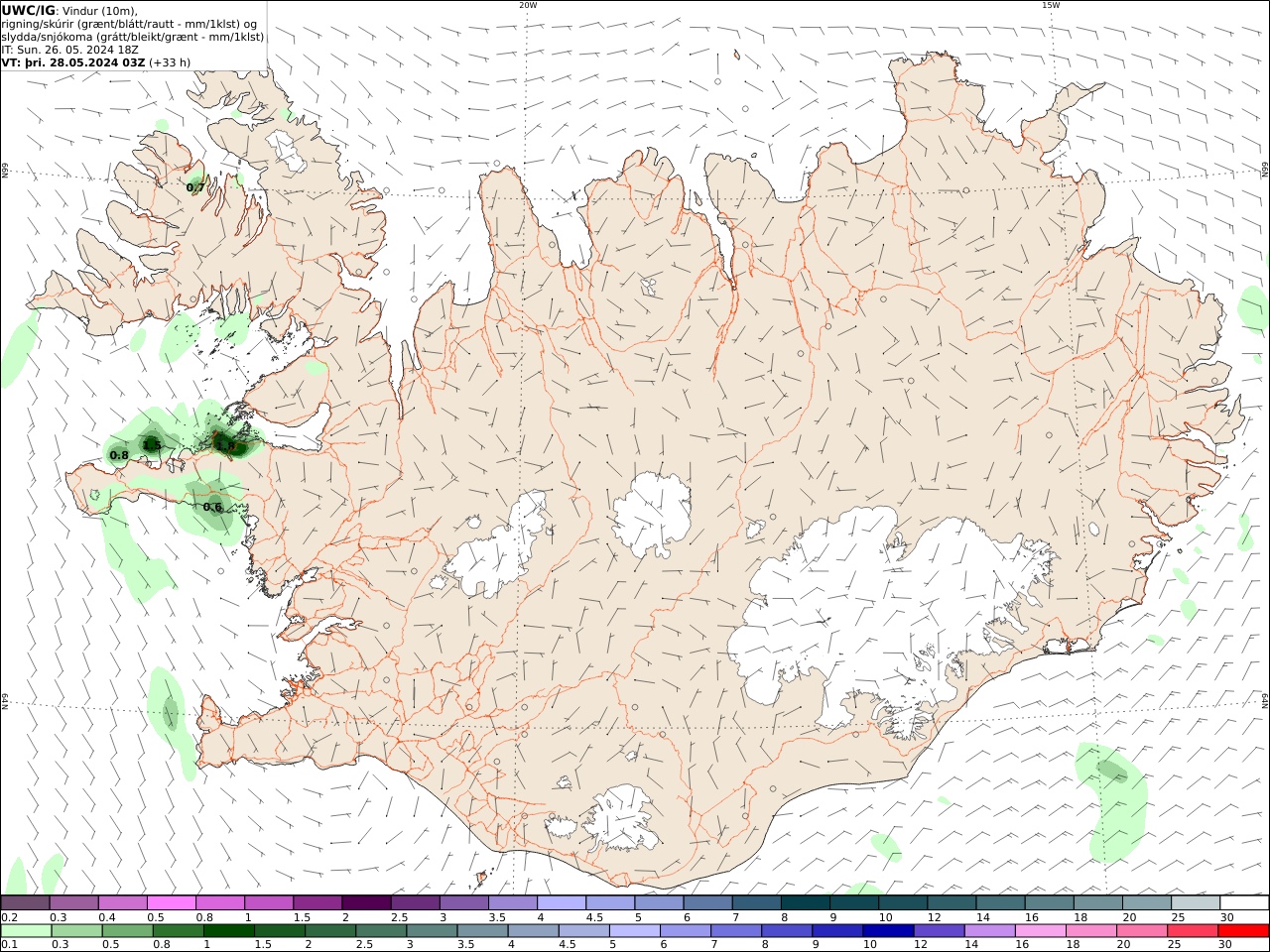Click the "(+33 h)" forecast offset text

point(170,61)
